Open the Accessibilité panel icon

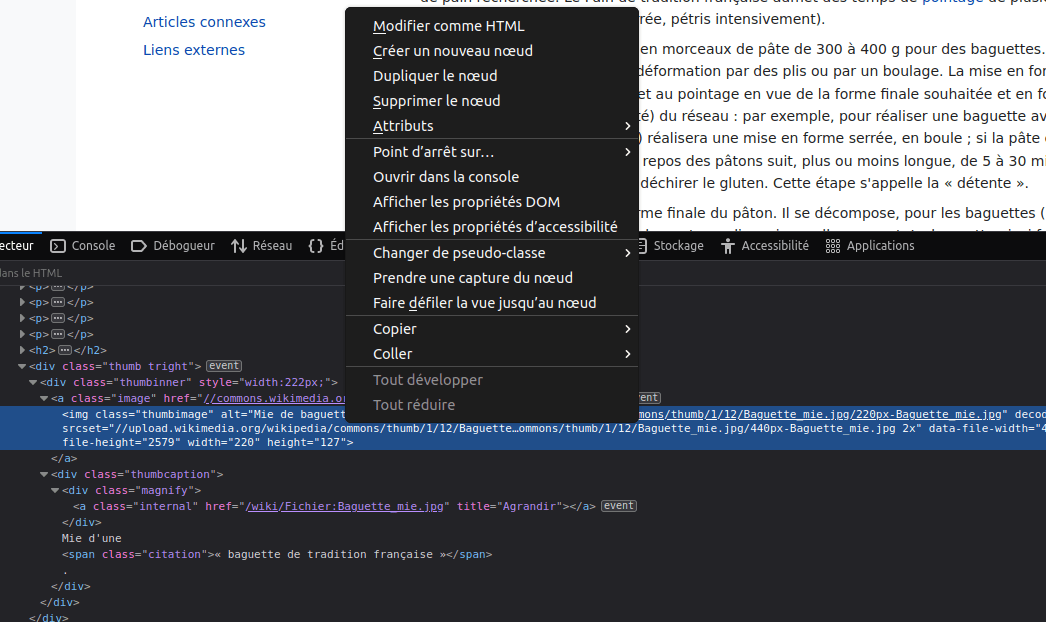[x=728, y=246]
